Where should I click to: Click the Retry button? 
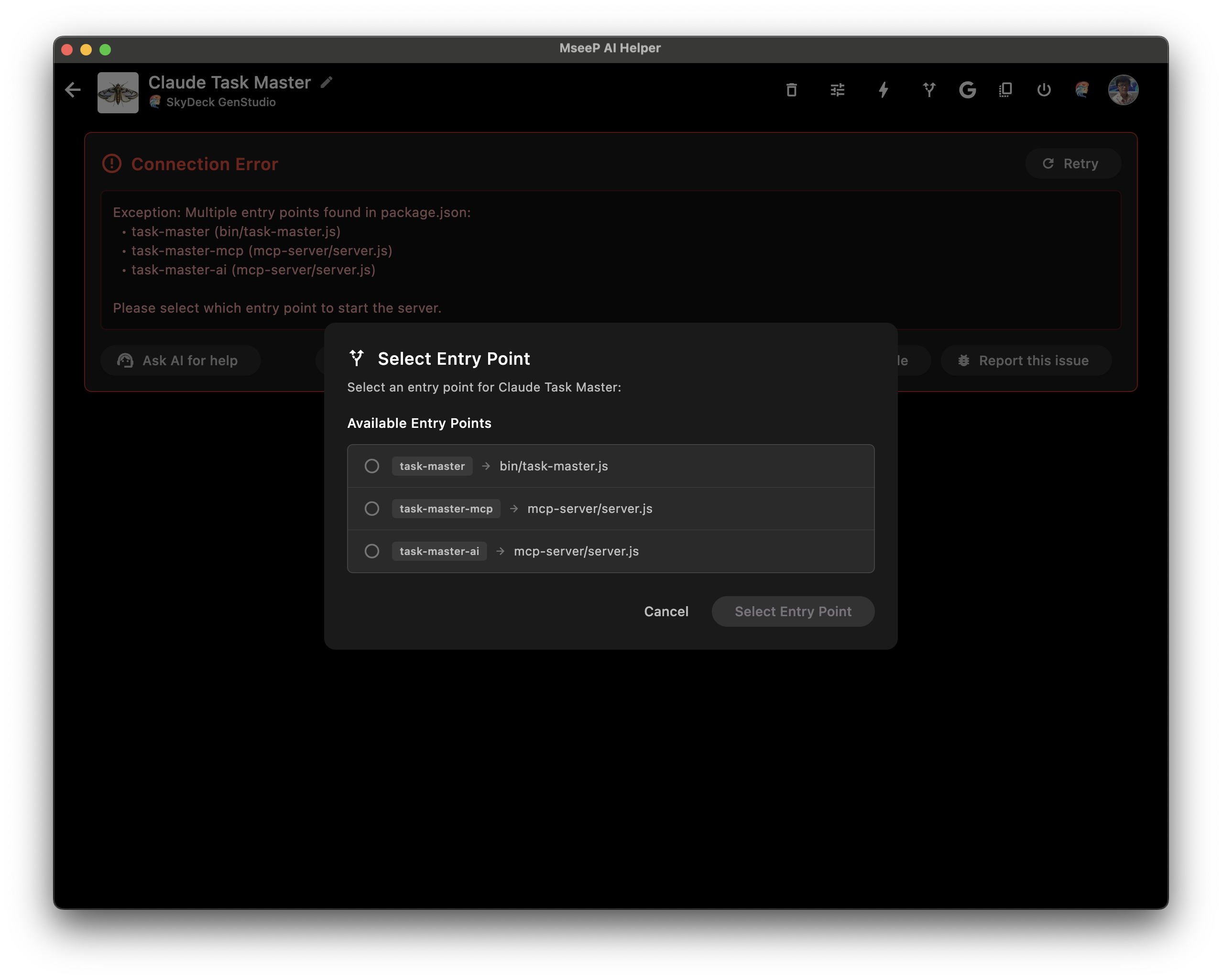pos(1072,164)
